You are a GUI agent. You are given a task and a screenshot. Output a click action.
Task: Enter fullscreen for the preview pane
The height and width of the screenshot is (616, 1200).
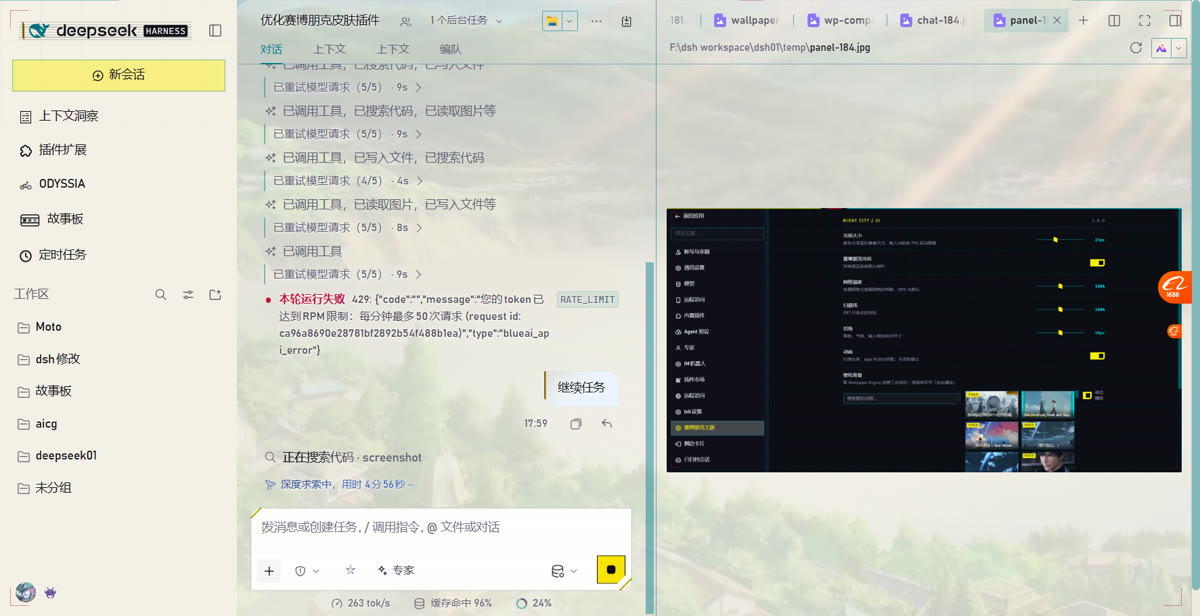coord(1145,20)
